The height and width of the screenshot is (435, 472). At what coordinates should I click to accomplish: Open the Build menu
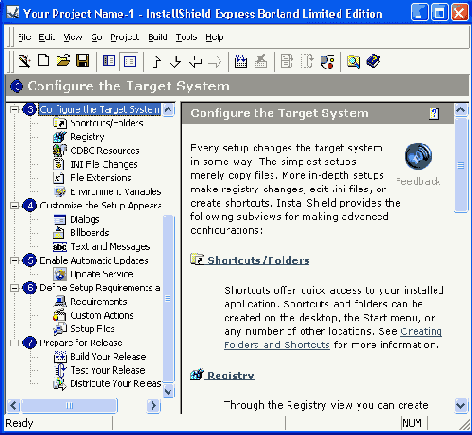(158, 37)
